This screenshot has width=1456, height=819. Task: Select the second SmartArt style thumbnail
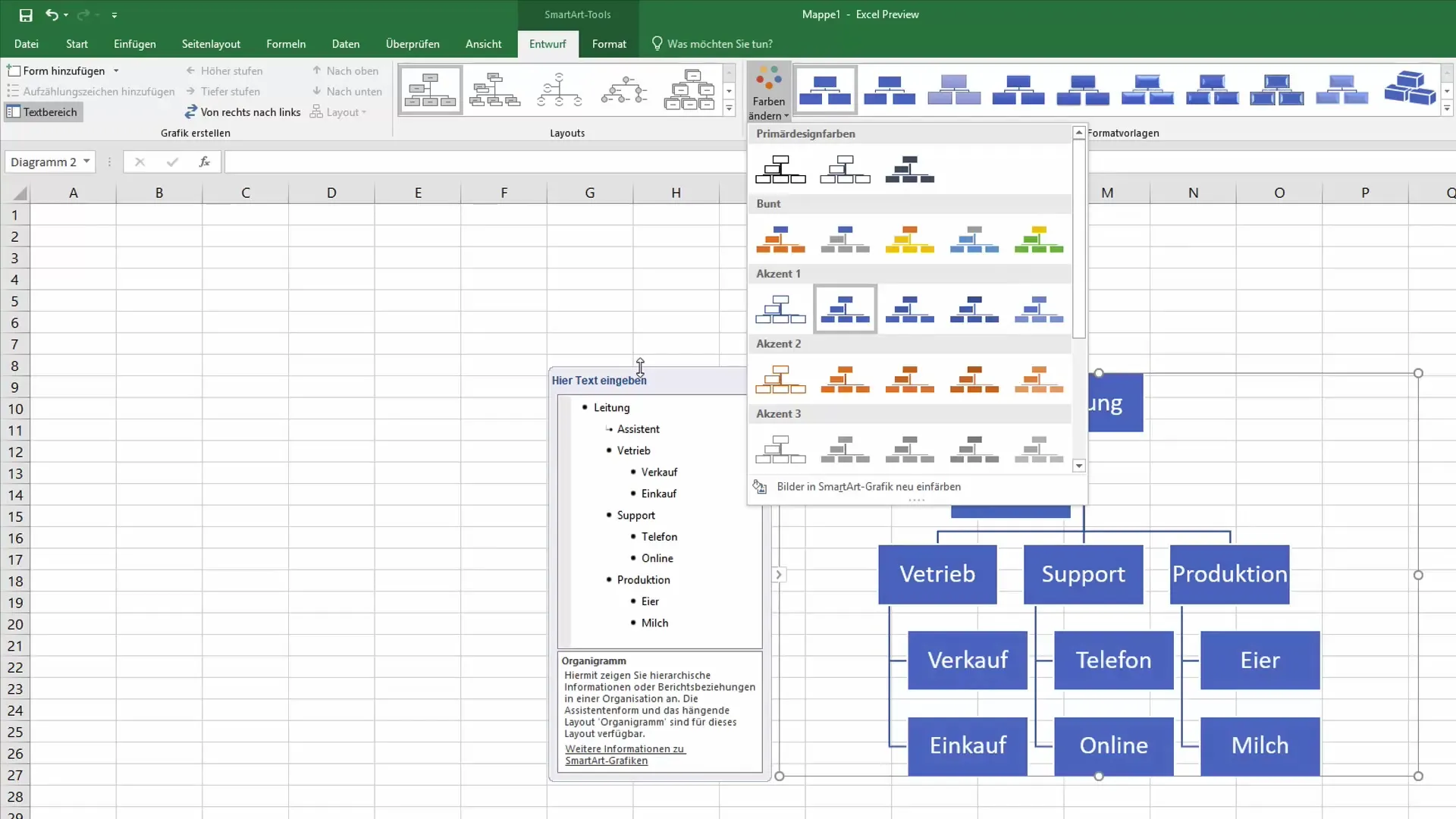point(890,89)
